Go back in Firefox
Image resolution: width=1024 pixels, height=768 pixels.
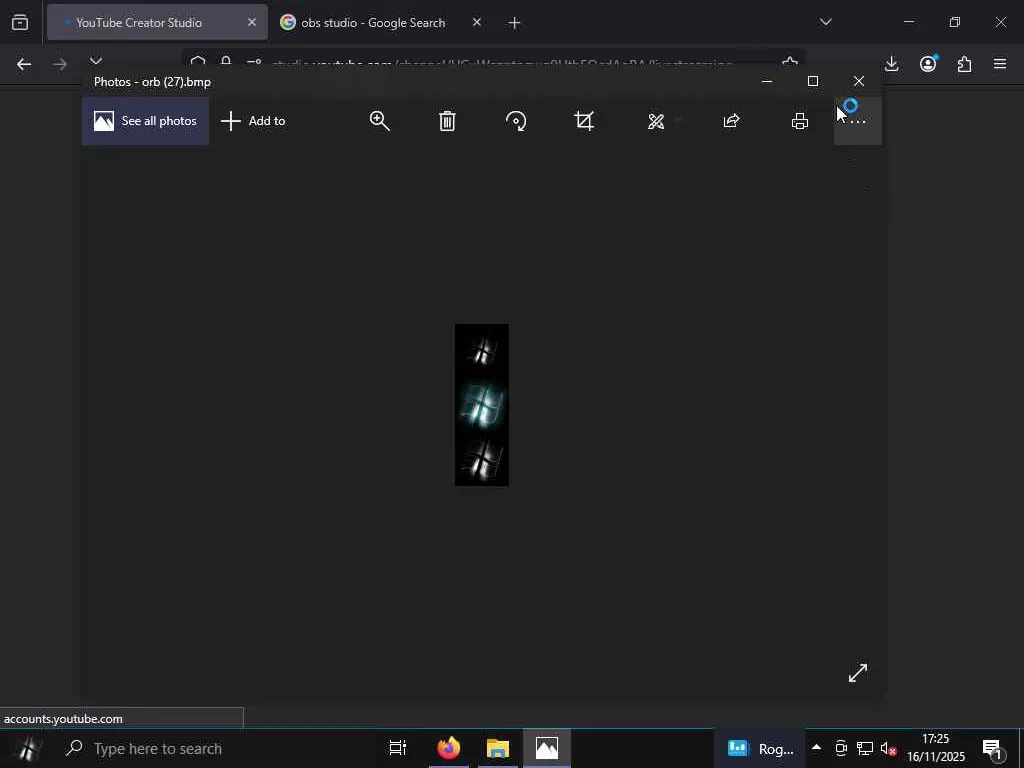pos(24,64)
